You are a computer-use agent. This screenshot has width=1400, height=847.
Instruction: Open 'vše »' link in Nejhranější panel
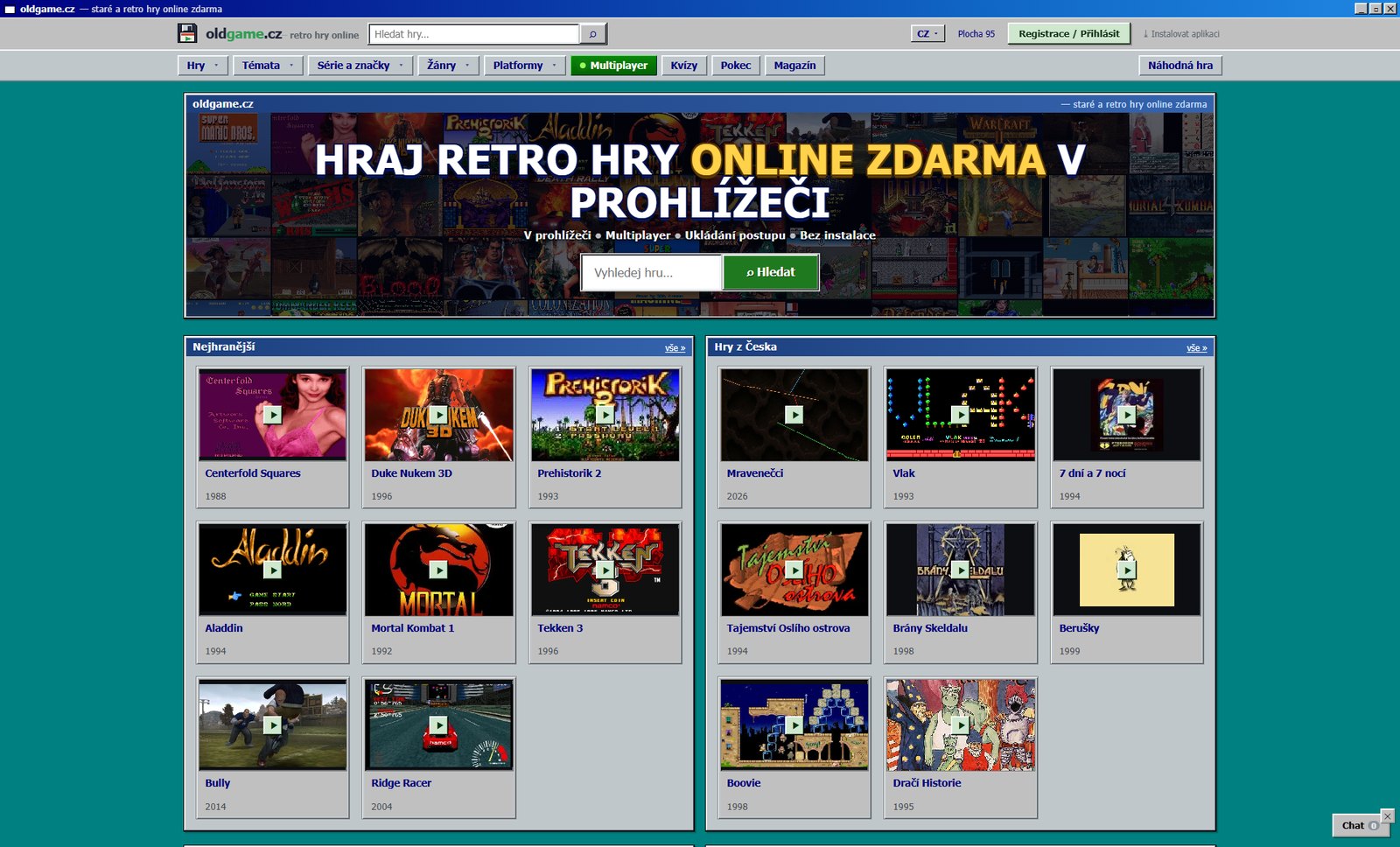[675, 348]
